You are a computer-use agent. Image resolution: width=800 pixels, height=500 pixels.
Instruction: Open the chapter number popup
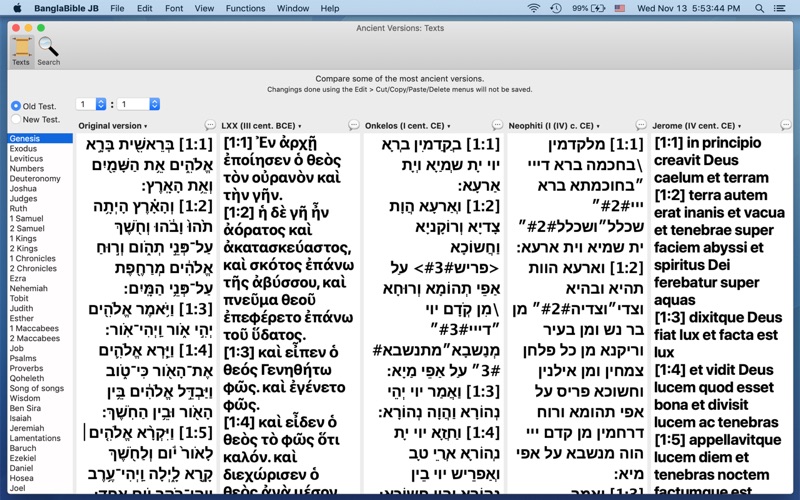pos(91,104)
